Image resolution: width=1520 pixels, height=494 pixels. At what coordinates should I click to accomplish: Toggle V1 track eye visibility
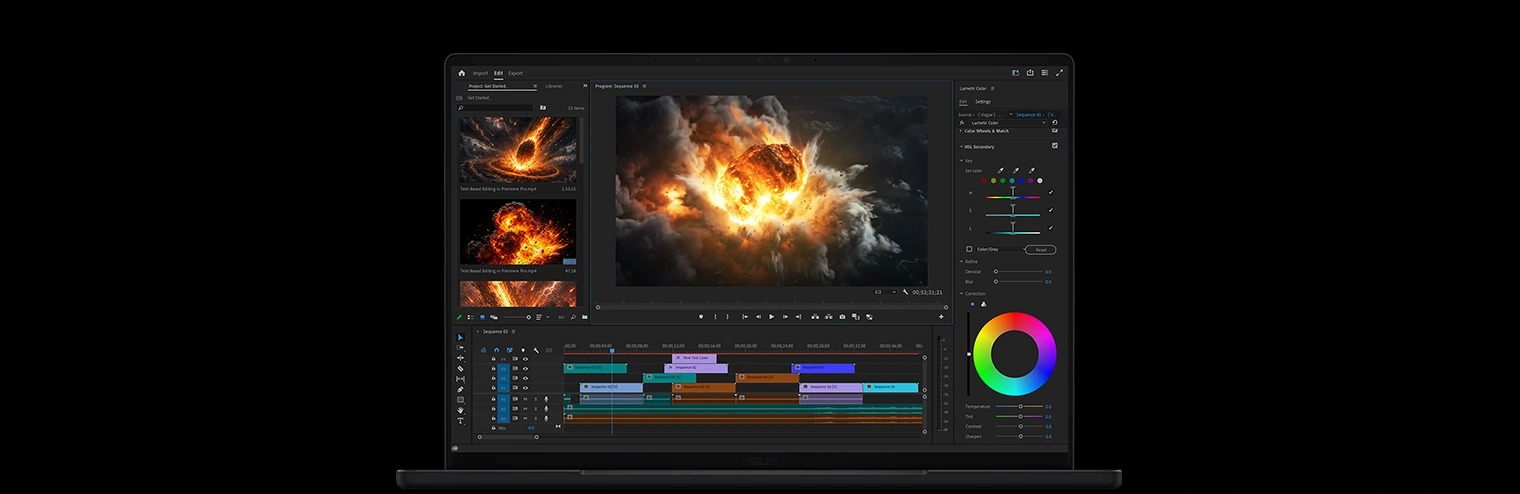(525, 388)
